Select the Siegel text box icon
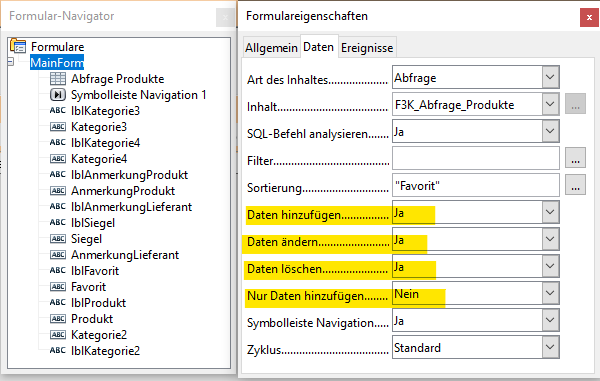This screenshot has height=381, width=600. tap(58, 239)
